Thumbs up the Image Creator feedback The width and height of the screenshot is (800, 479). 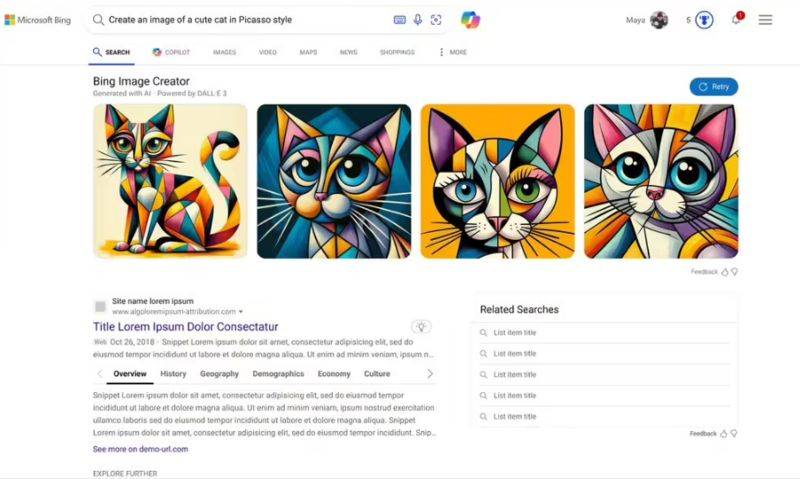(725, 272)
